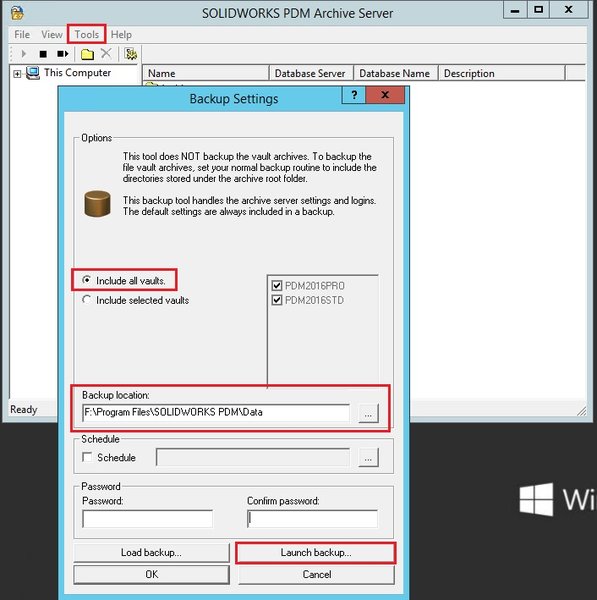Image resolution: width=597 pixels, height=600 pixels.
Task: Close the Backup Settings dialog with red X
Action: 385,95
